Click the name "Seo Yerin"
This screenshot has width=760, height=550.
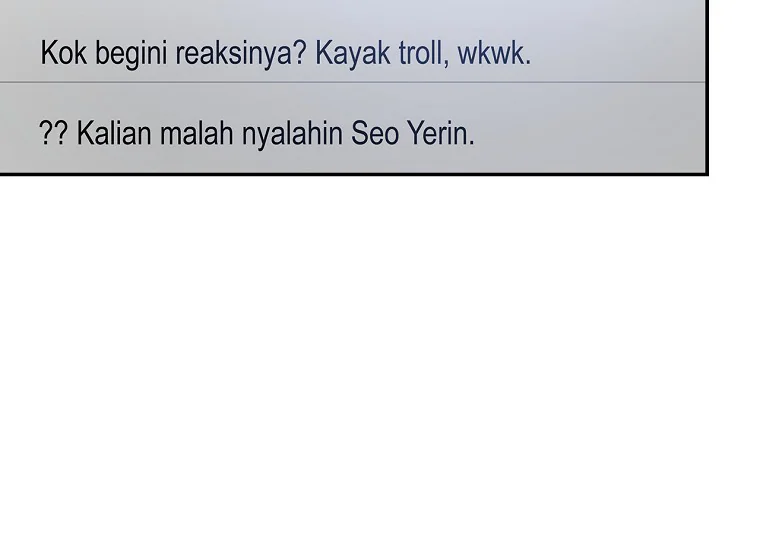coord(412,133)
